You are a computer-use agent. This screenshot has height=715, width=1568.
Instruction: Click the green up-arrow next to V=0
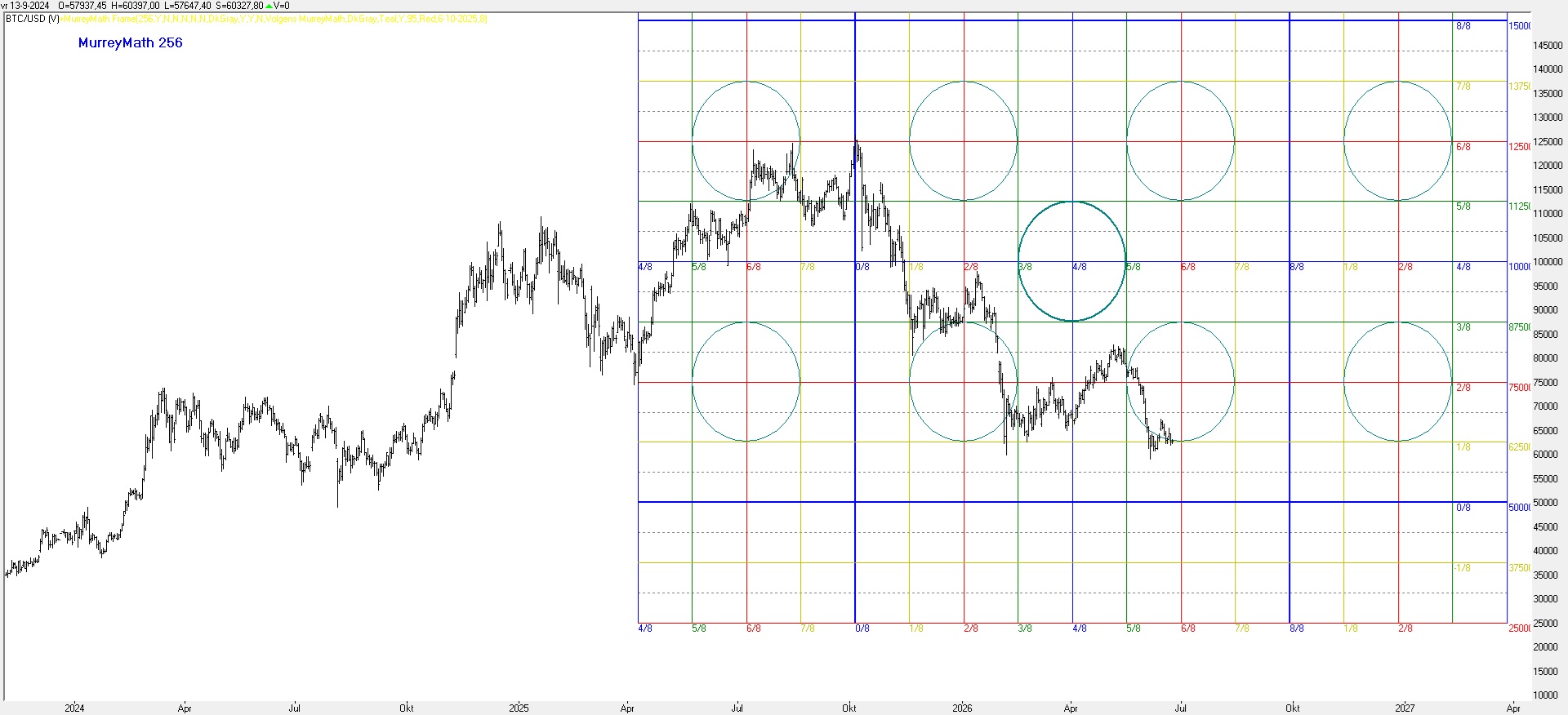(269, 6)
